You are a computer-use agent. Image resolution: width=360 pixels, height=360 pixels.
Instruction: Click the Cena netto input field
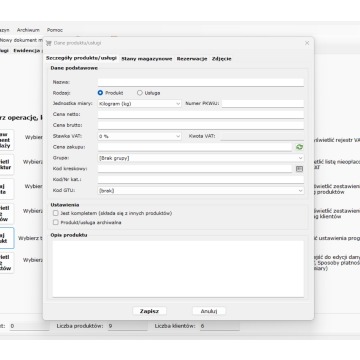pyautogui.click(x=201, y=115)
